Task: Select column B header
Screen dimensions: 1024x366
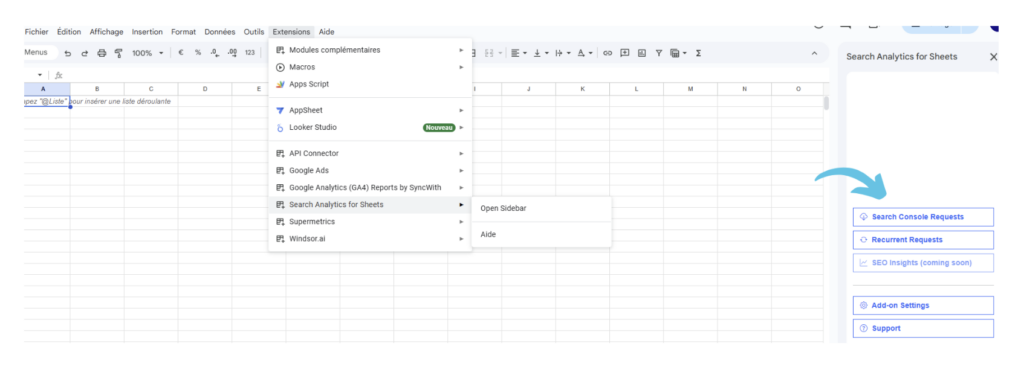Action: click(x=97, y=89)
